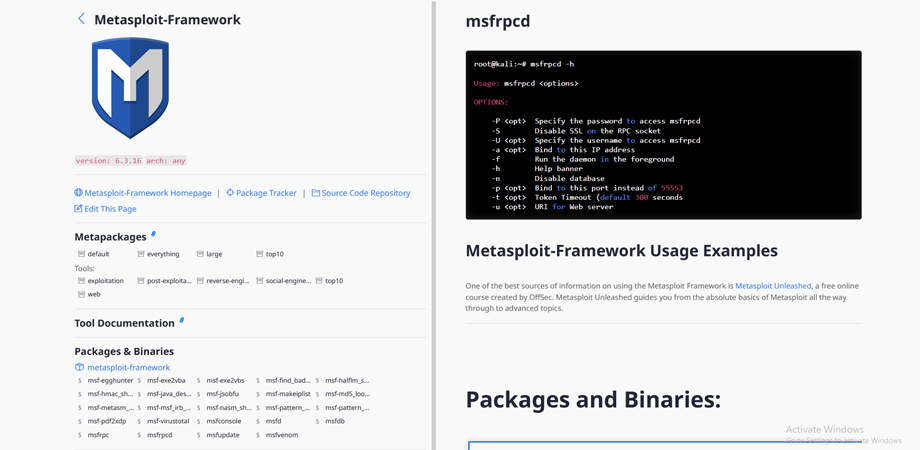Click the Metasploit-Framework Usage Examples heading

(x=621, y=251)
